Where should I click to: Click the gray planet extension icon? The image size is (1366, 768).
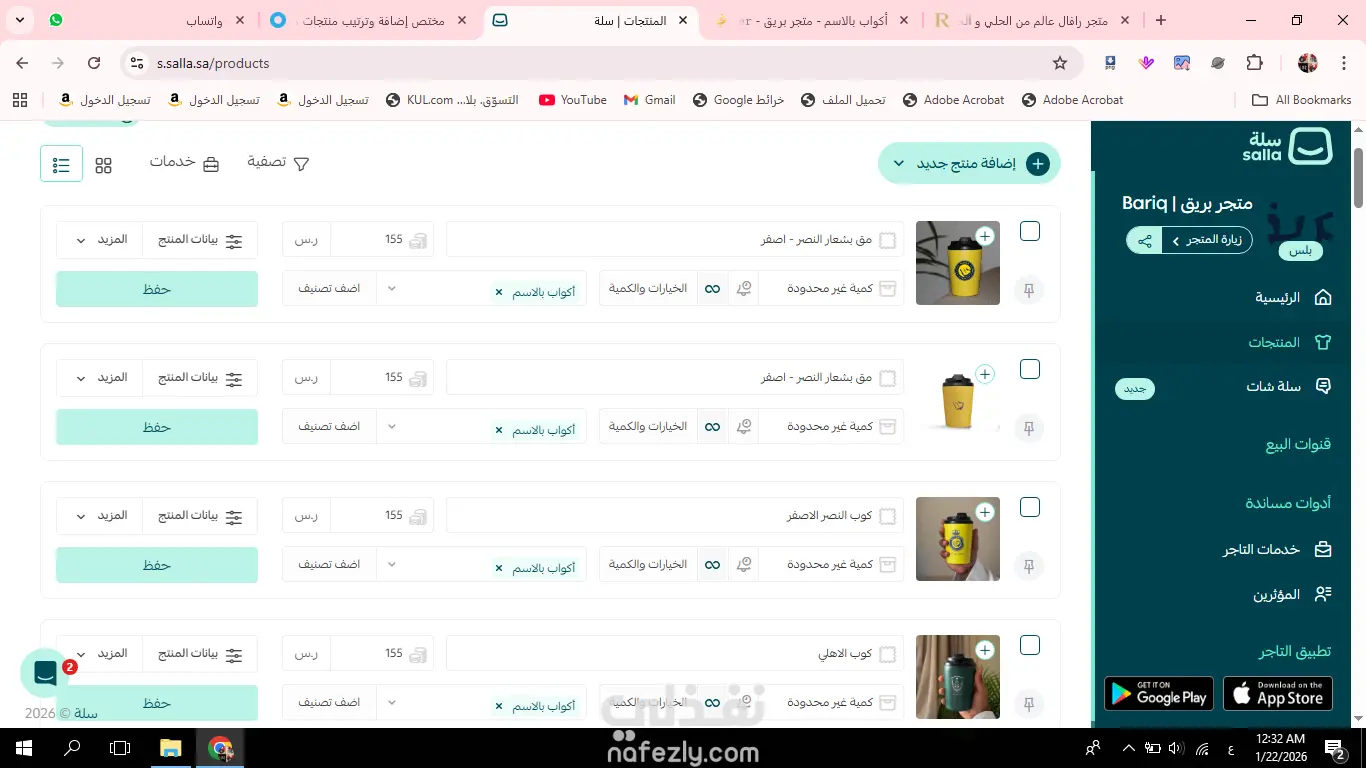(1218, 63)
